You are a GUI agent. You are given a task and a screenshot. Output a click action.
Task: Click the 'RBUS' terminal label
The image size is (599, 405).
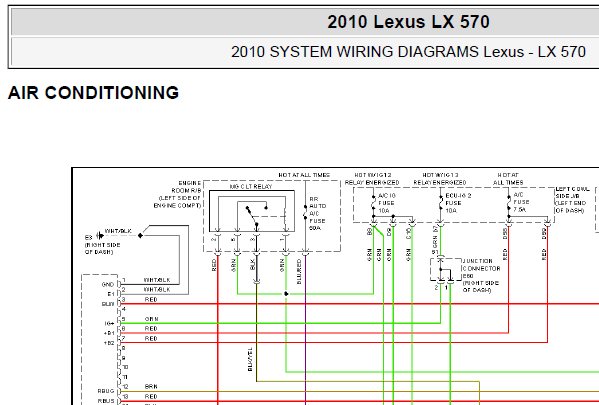(106, 401)
